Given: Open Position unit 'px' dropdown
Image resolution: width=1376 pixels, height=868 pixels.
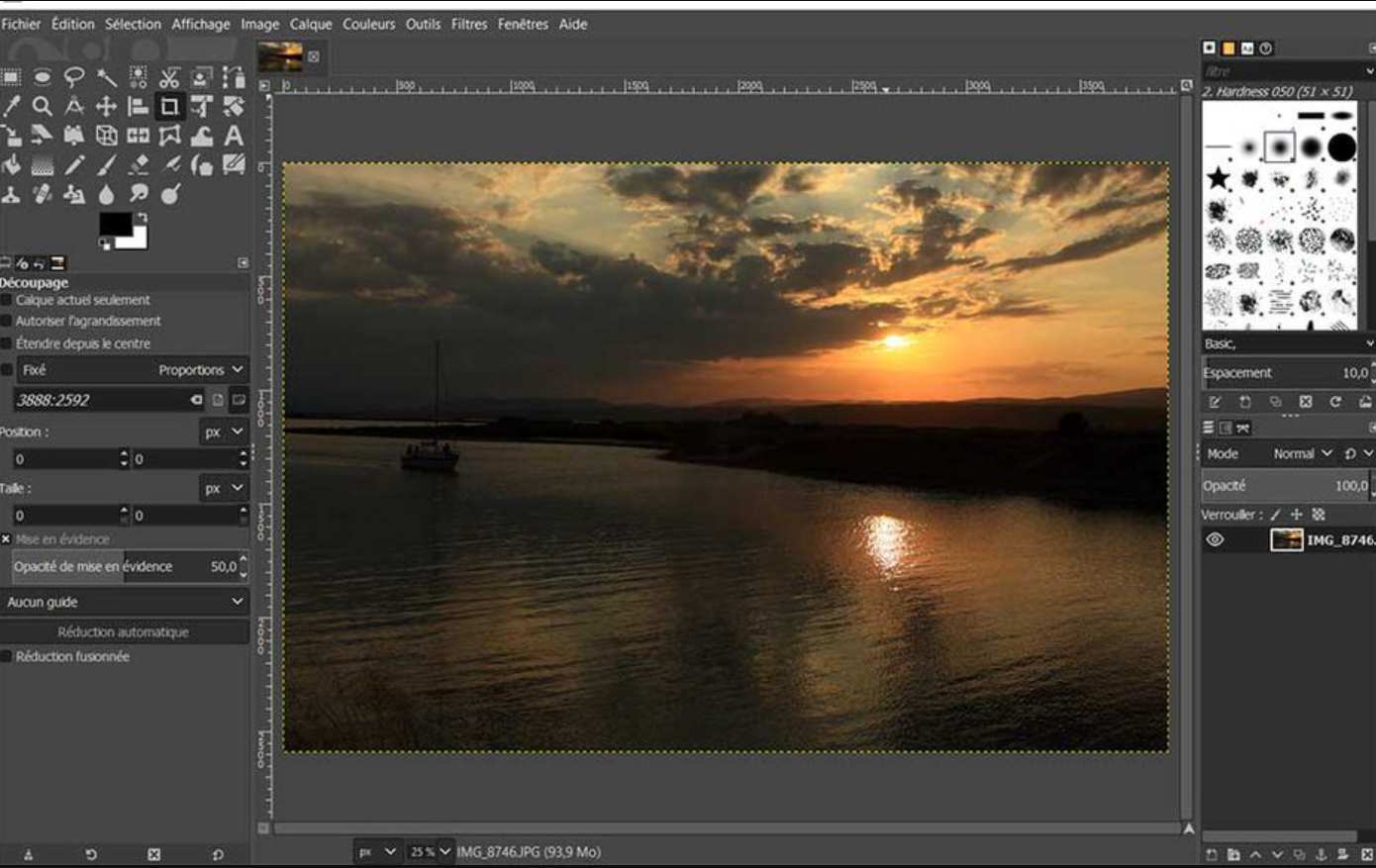Looking at the screenshot, I should [x=224, y=432].
